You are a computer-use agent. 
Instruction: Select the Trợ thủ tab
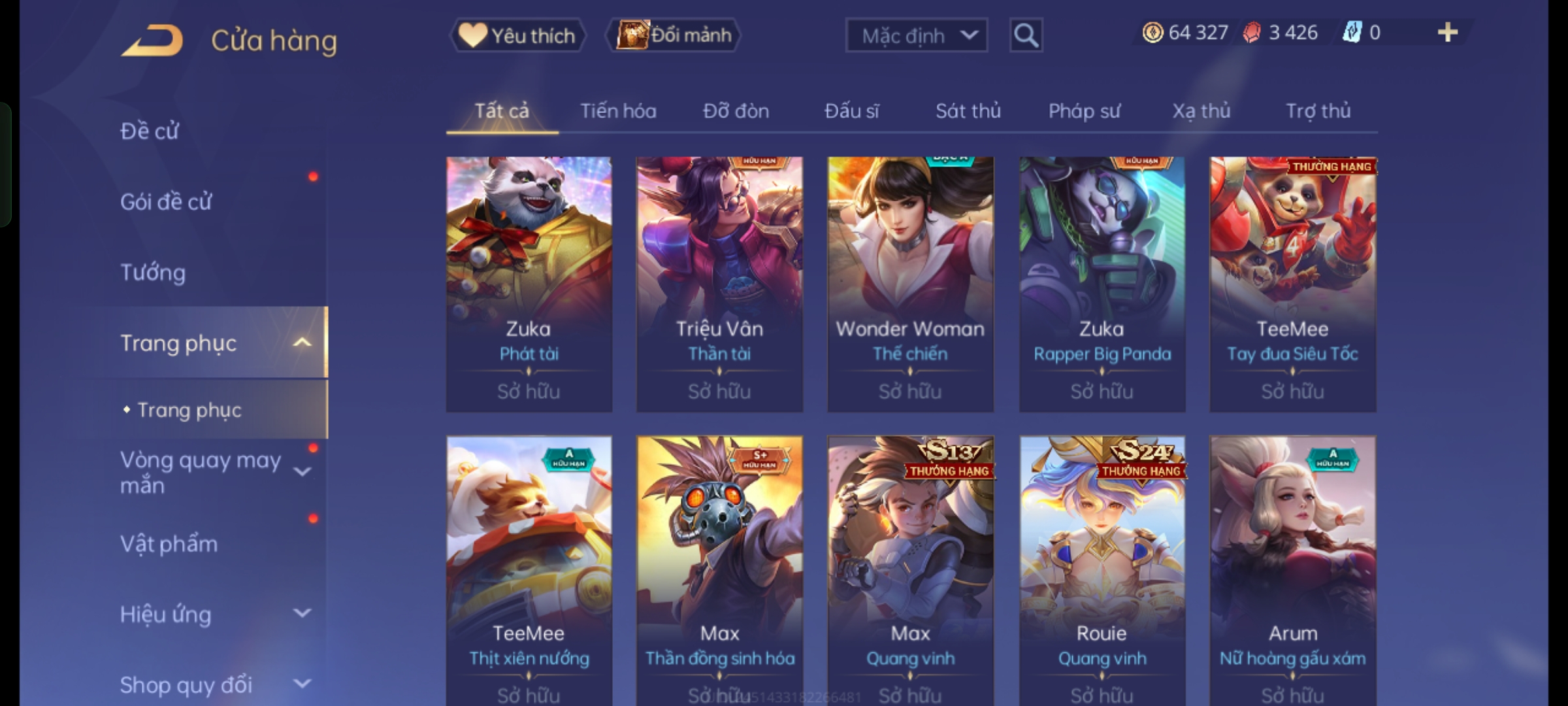click(1318, 111)
